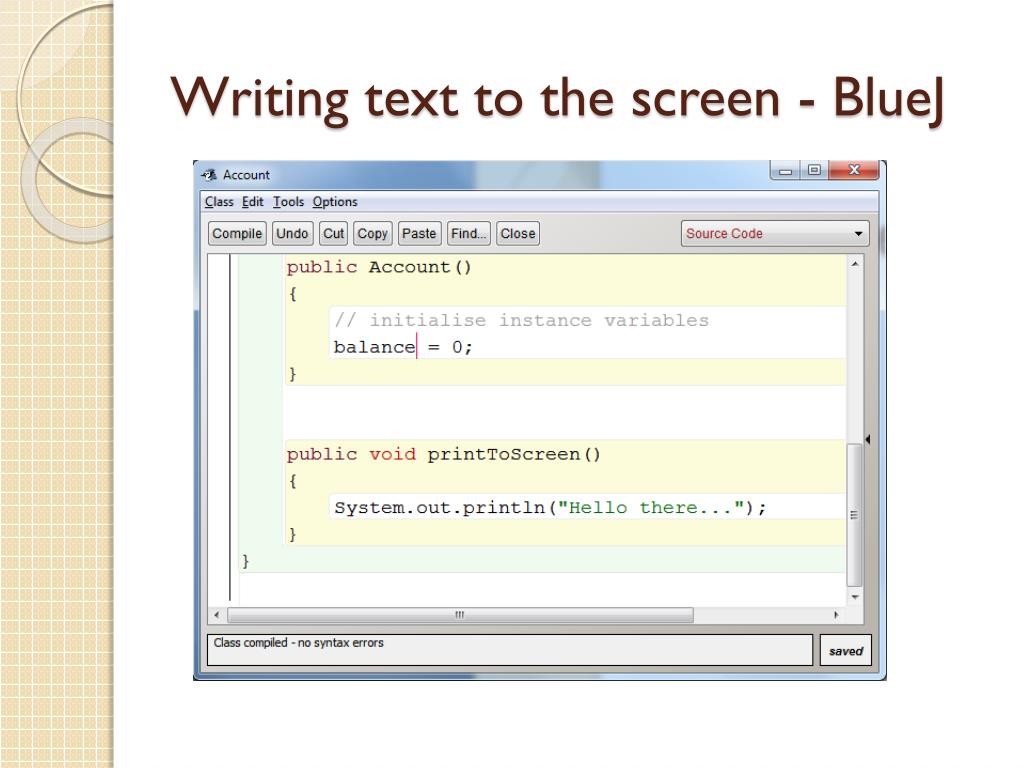This screenshot has width=1024, height=768.
Task: Minimize the Account editor window
Action: coord(786,170)
